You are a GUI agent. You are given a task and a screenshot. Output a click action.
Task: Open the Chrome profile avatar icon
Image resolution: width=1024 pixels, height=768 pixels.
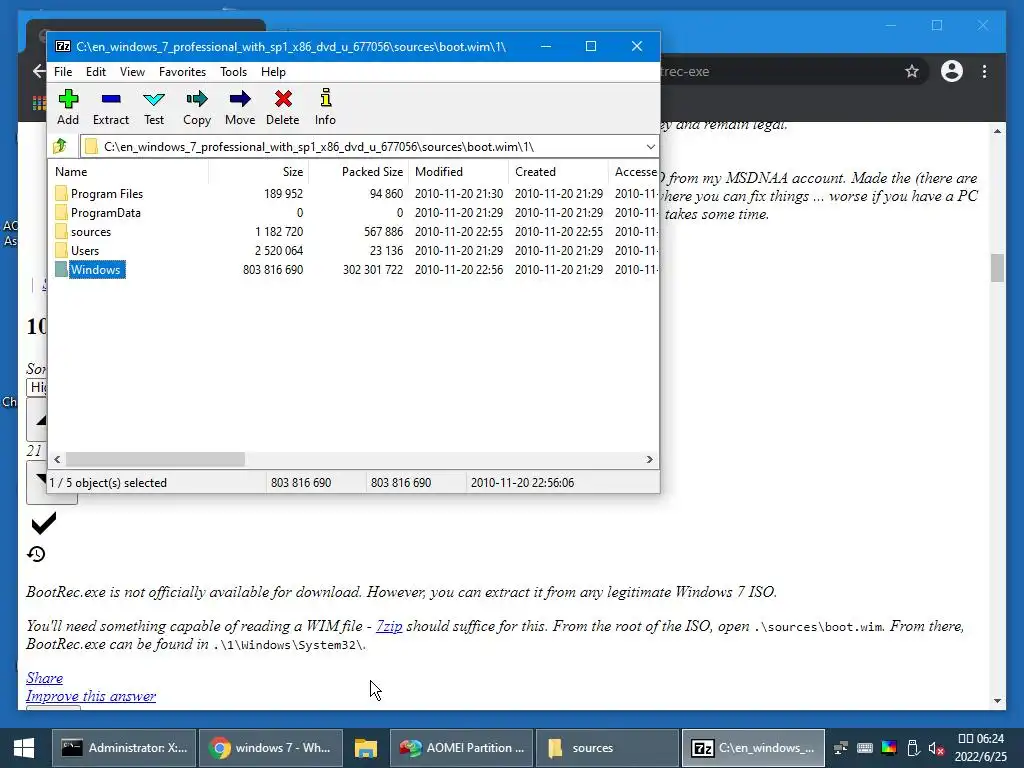coord(952,71)
